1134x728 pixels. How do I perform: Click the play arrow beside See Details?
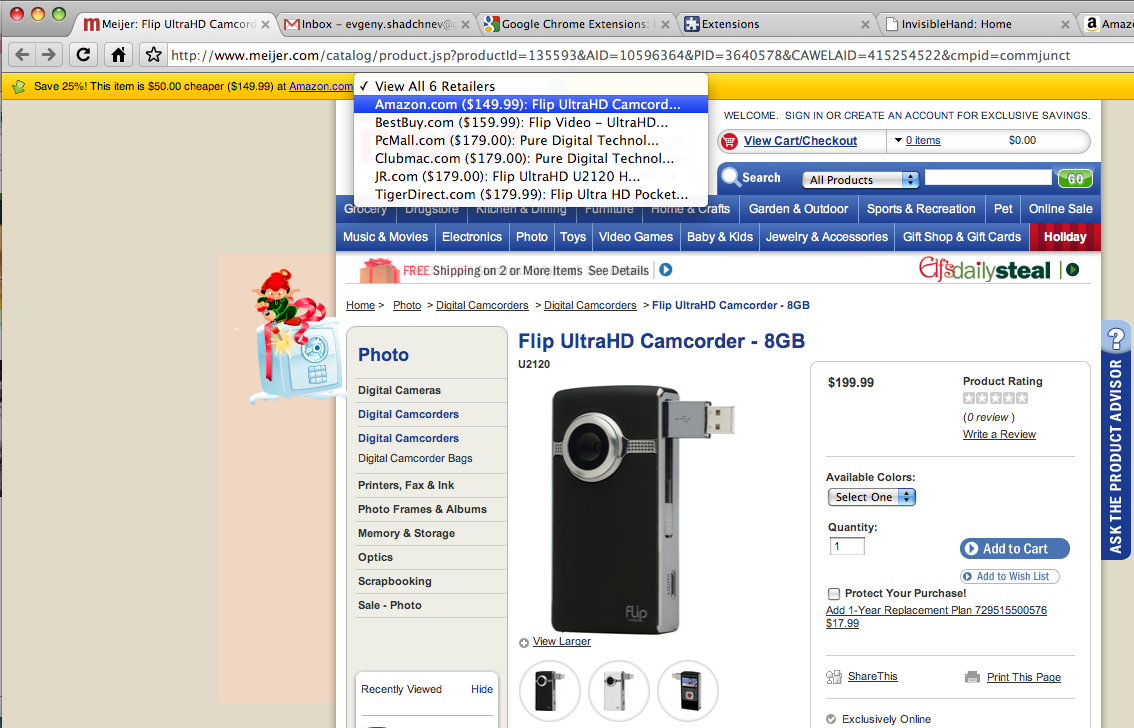pos(665,270)
